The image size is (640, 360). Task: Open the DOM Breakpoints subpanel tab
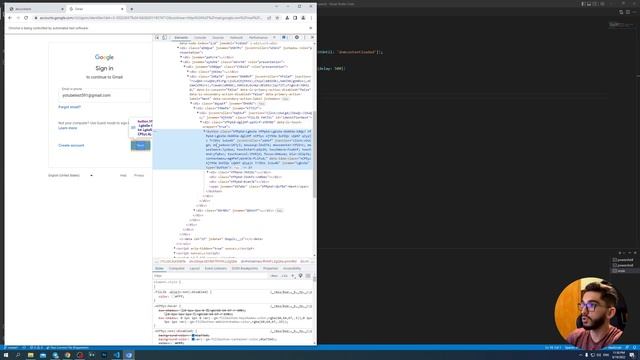pyautogui.click(x=245, y=269)
